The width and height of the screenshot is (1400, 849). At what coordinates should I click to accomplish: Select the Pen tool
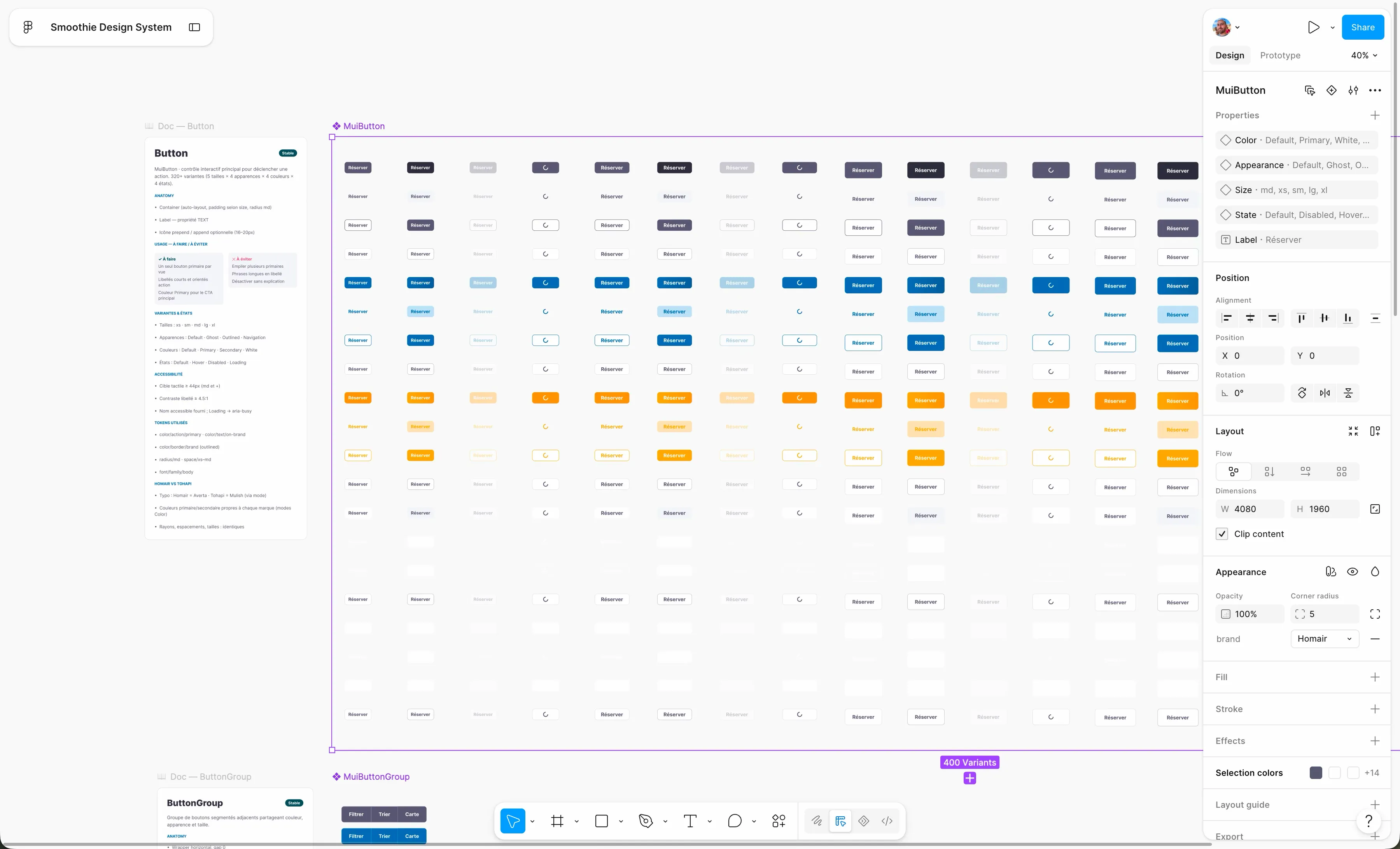click(646, 821)
